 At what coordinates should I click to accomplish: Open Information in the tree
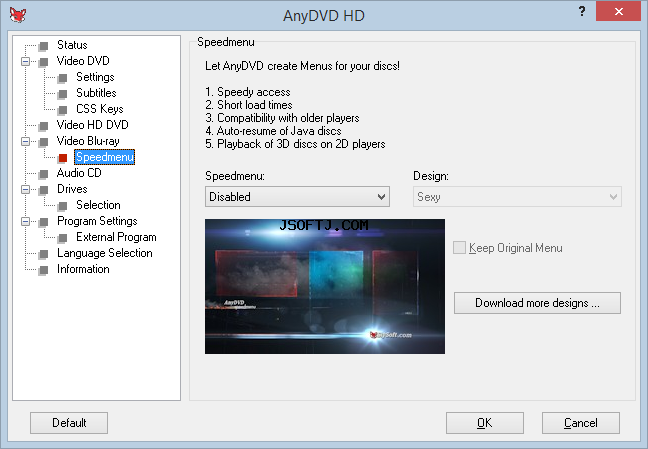(83, 269)
